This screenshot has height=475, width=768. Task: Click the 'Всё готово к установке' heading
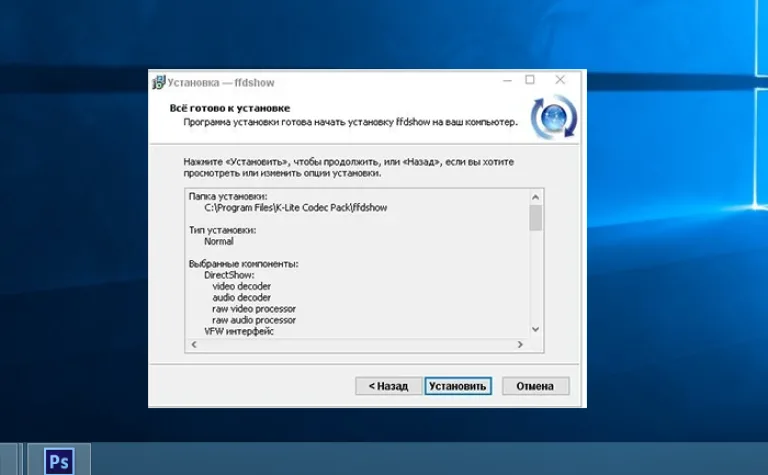[x=230, y=108]
